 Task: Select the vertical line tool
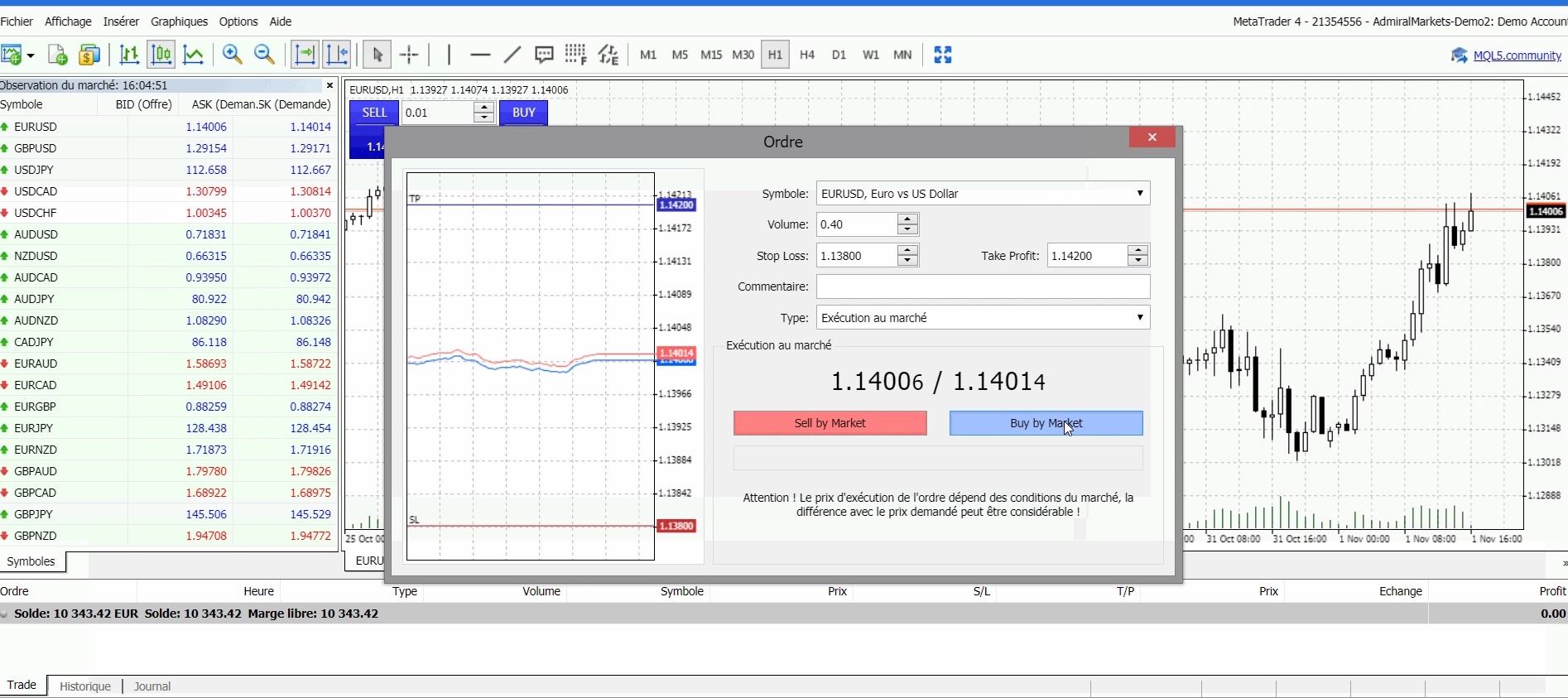(449, 55)
